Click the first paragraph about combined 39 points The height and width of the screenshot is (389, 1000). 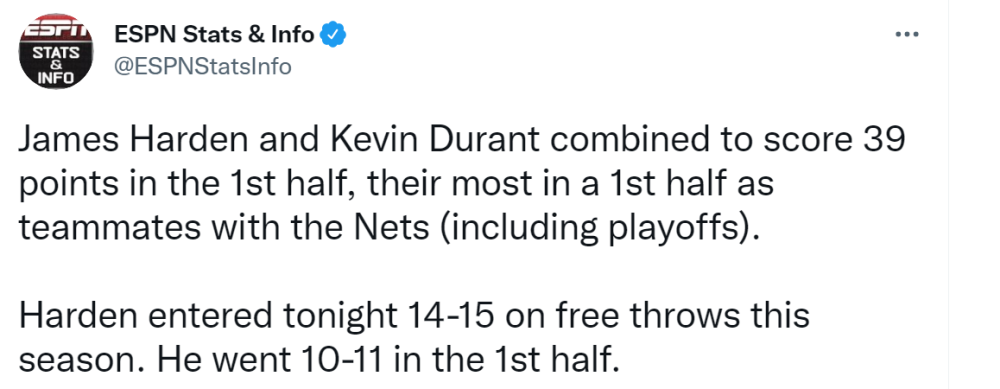tap(462, 184)
